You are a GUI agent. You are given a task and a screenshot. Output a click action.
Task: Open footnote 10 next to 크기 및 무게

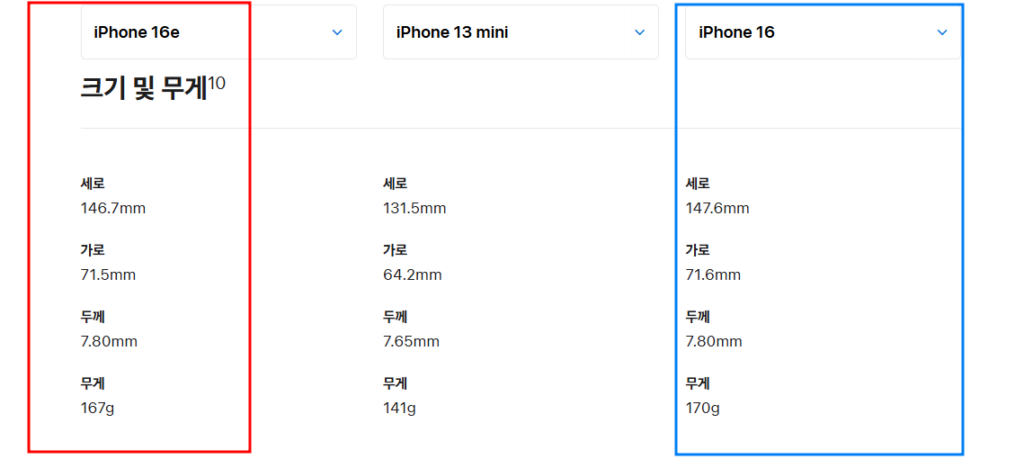tap(217, 84)
